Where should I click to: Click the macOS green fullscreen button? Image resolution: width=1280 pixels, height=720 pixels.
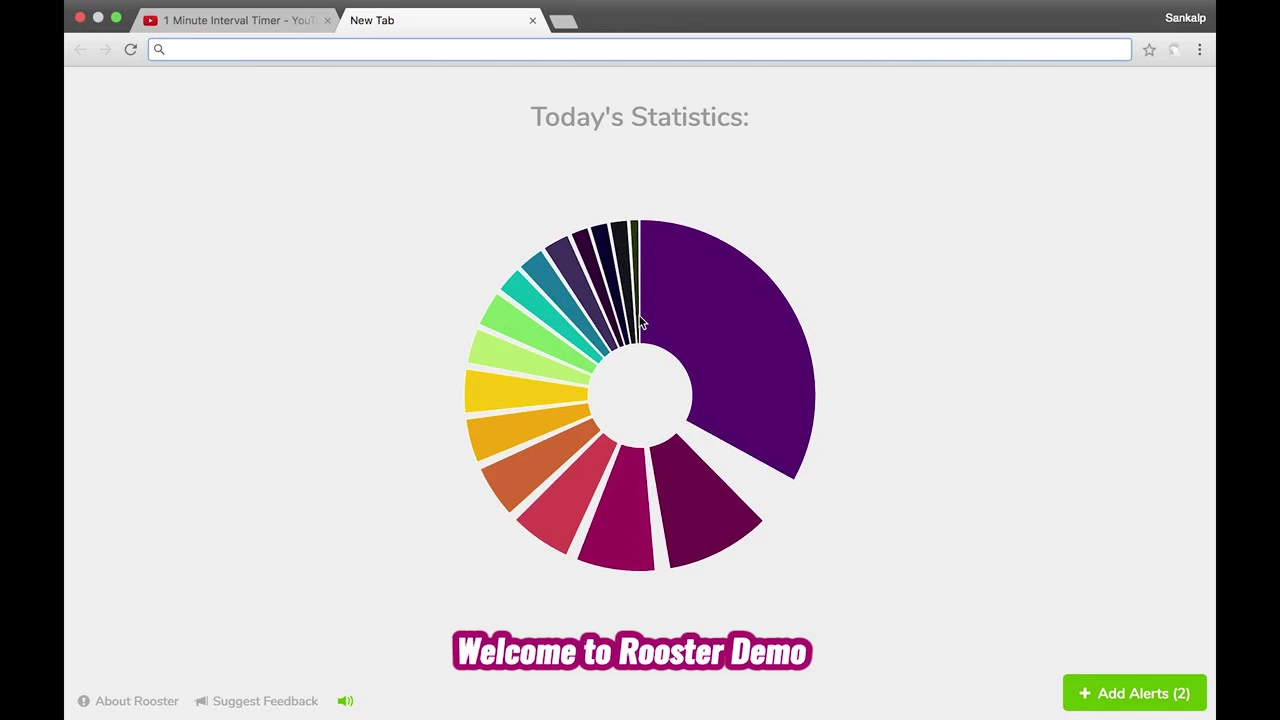(116, 18)
